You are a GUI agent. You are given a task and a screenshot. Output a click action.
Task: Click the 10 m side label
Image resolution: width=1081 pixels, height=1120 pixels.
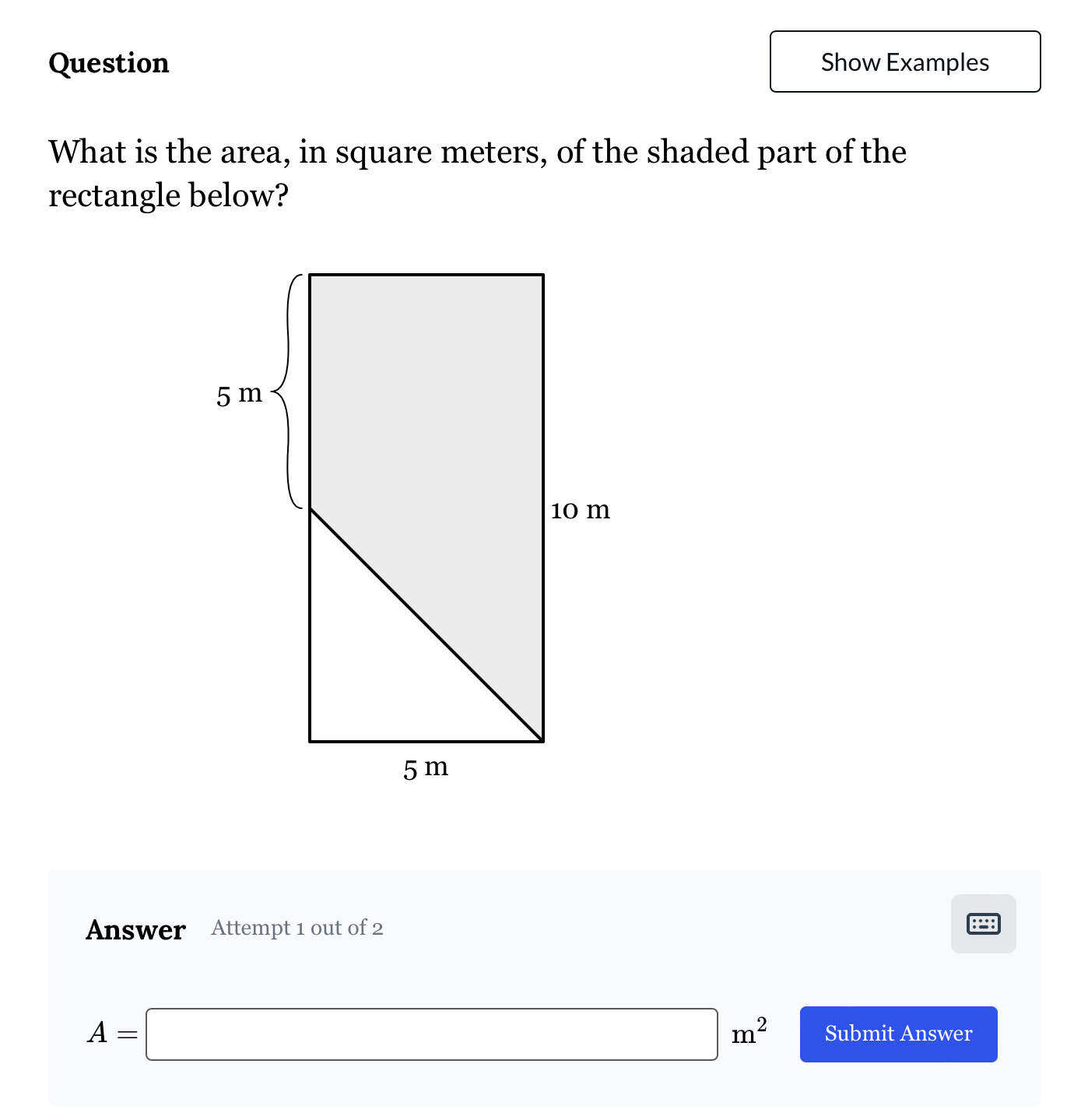pyautogui.click(x=579, y=510)
